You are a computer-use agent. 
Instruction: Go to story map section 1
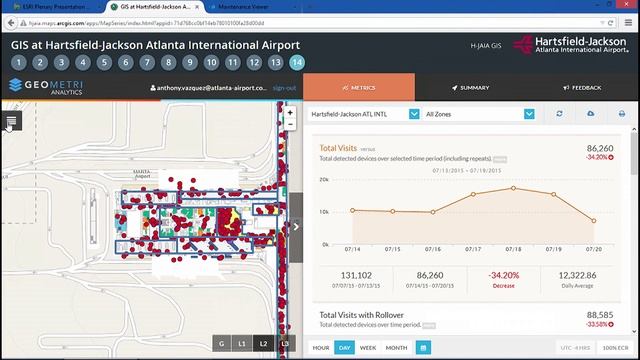19,62
